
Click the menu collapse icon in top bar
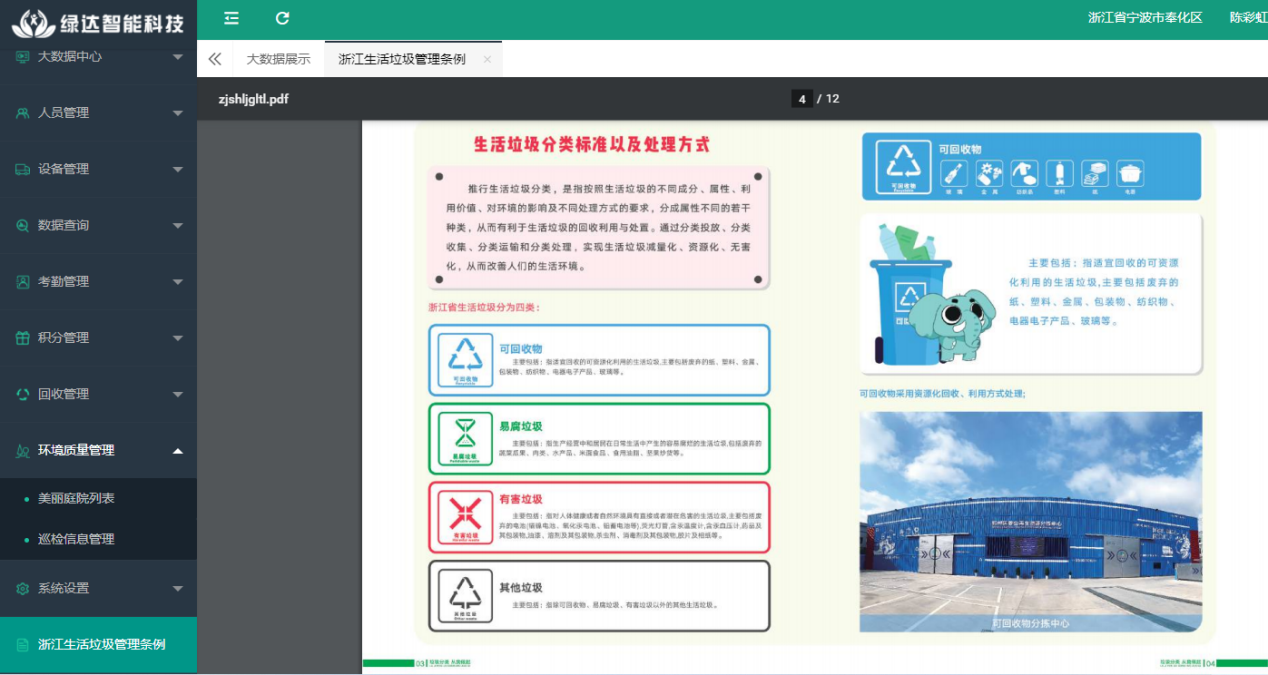pos(231,18)
